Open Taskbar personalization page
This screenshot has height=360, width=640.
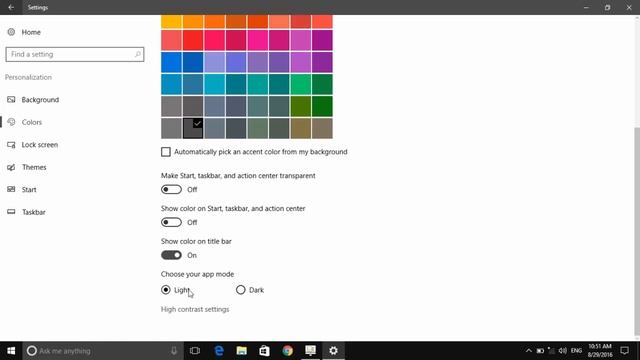(33, 212)
